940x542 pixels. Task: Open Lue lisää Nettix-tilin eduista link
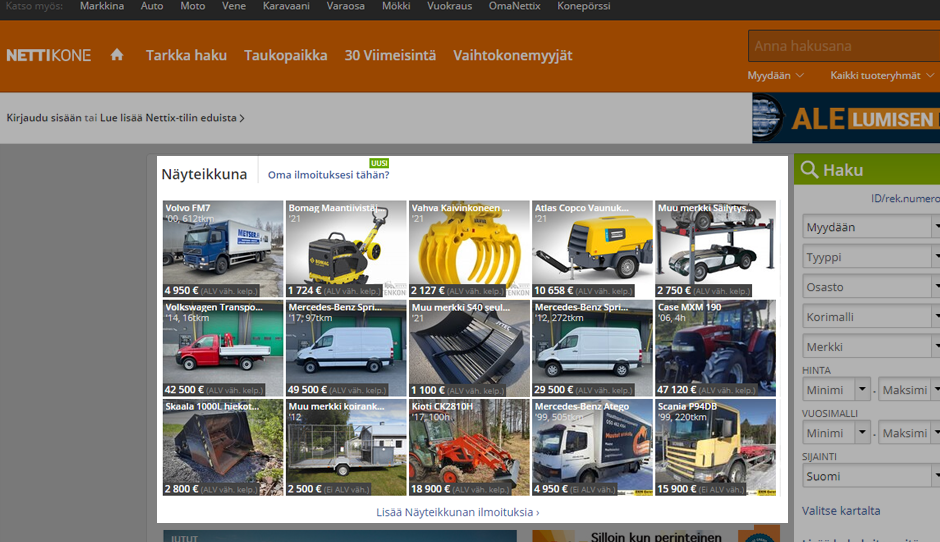coord(172,118)
